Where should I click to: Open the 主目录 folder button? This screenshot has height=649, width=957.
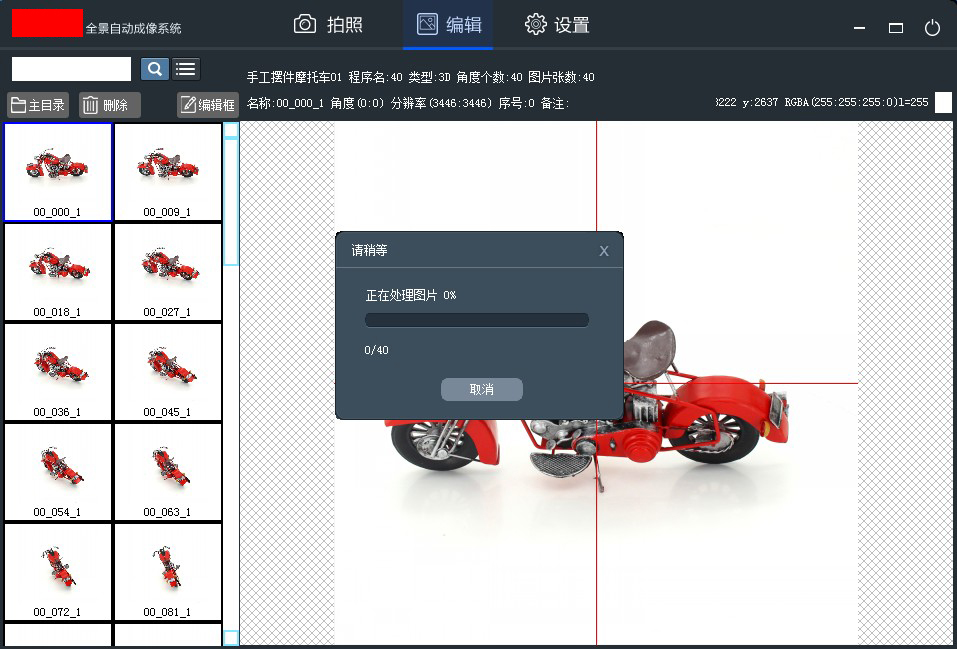coord(38,105)
